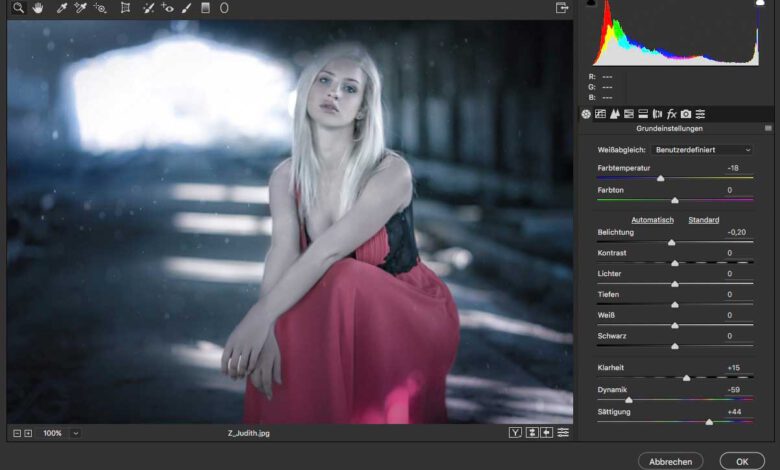Select the Adjustment Brush tool
Screen dimensions: 780x470
coord(186,8)
